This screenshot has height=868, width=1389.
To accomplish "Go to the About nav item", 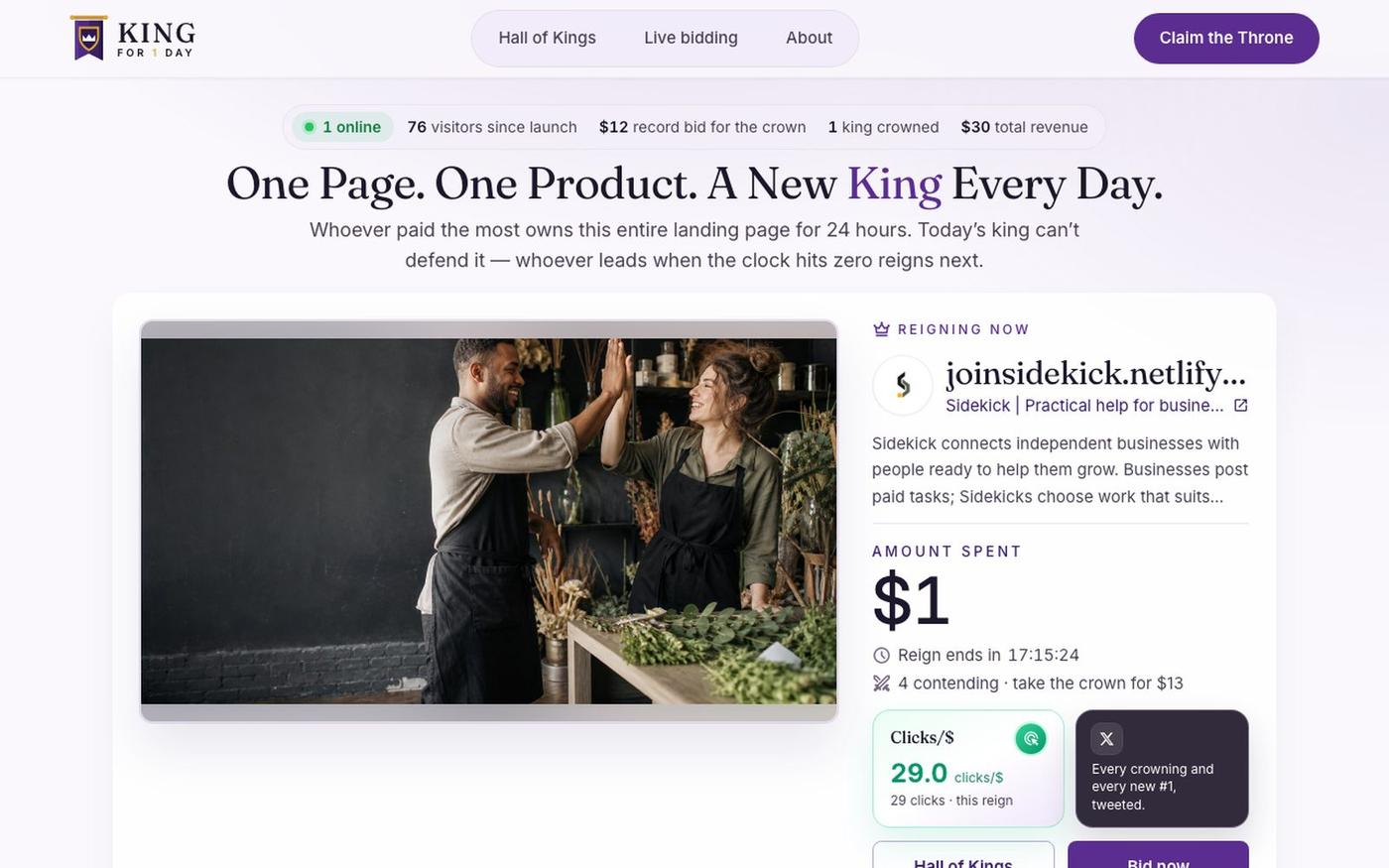I will pos(809,38).
